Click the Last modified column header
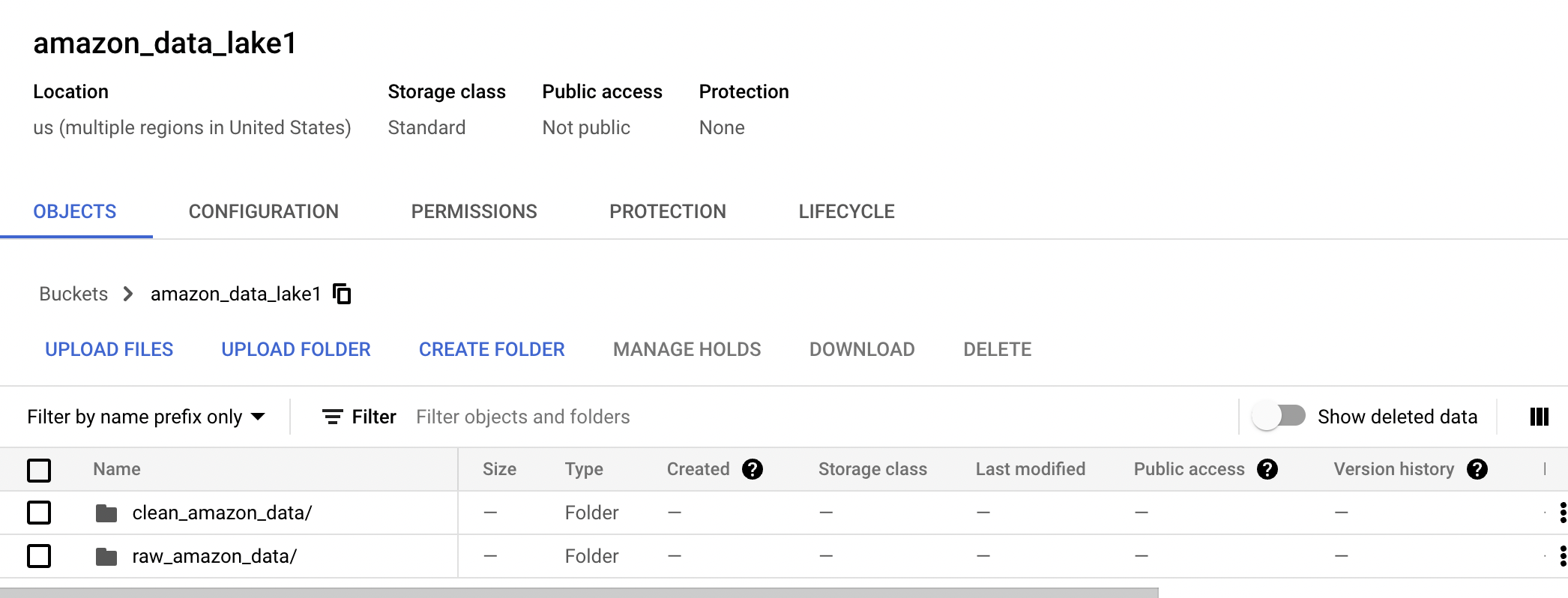1568x598 pixels. coord(1031,469)
